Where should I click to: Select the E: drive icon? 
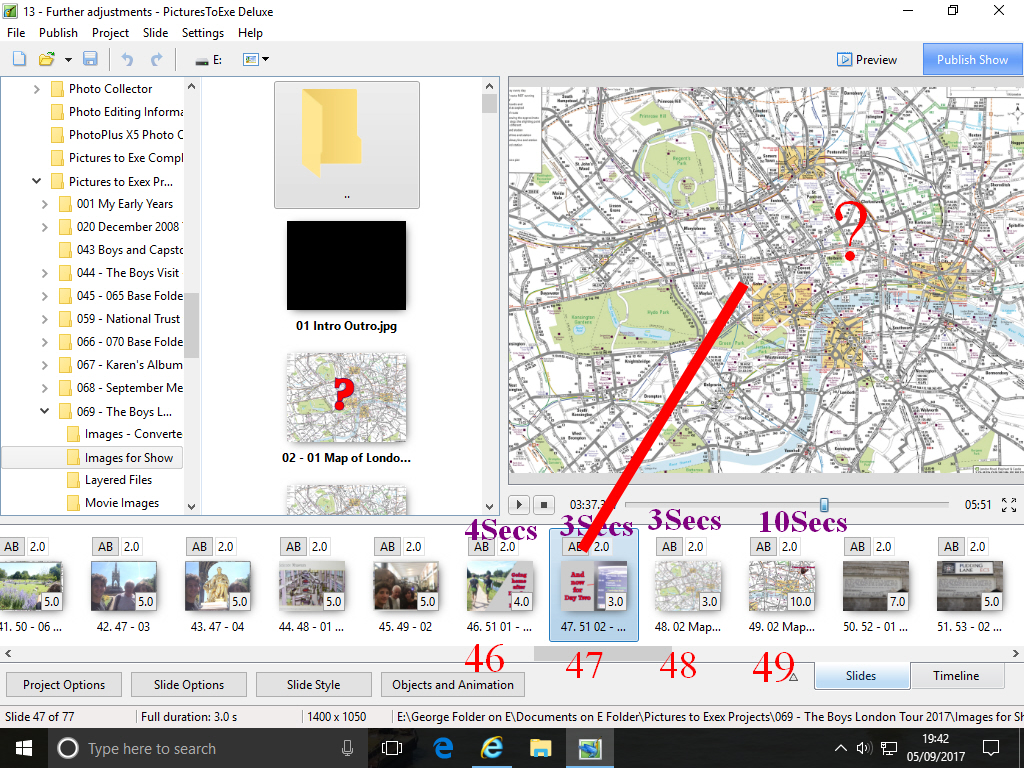click(209, 60)
